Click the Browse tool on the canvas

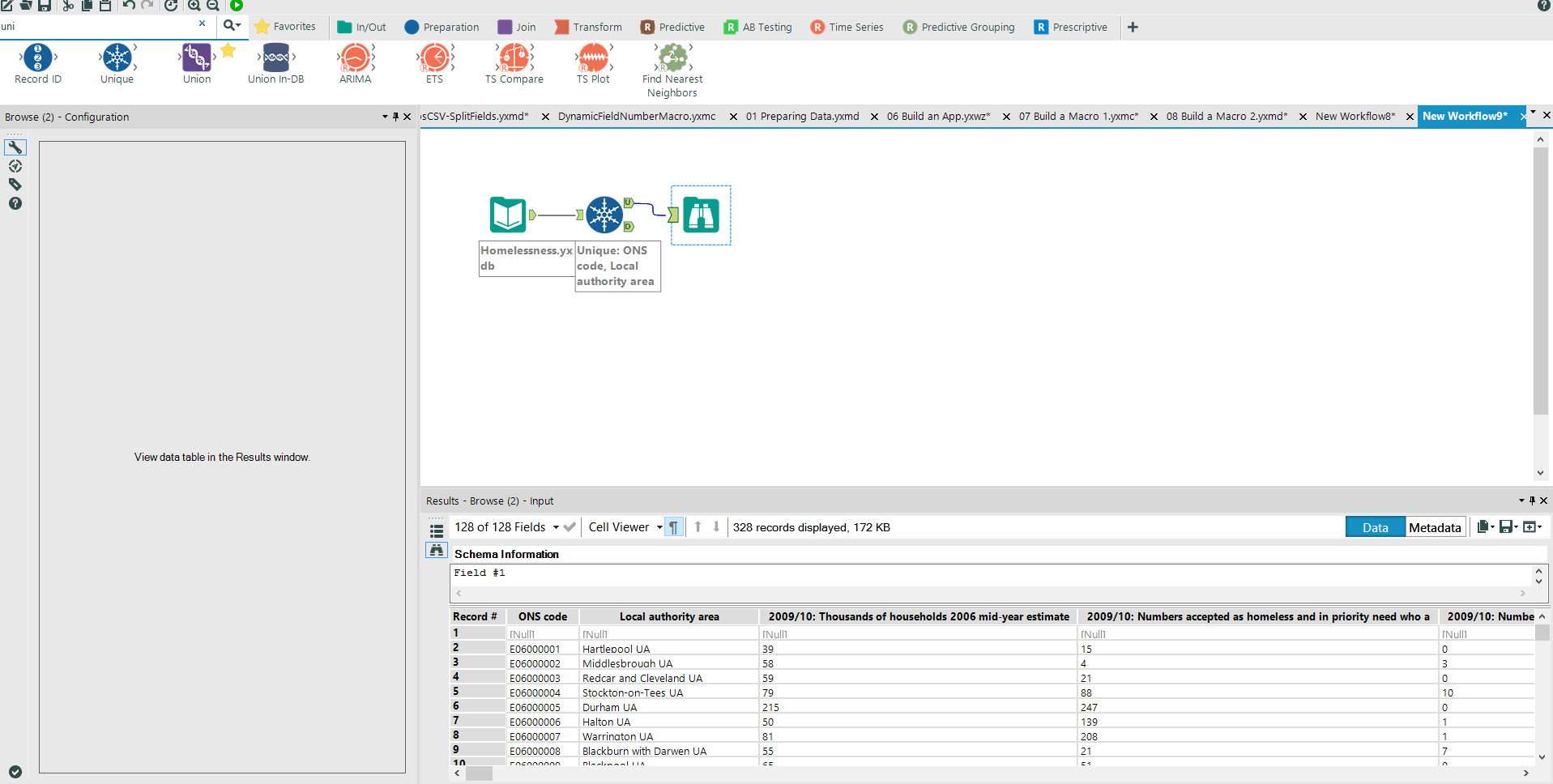701,215
